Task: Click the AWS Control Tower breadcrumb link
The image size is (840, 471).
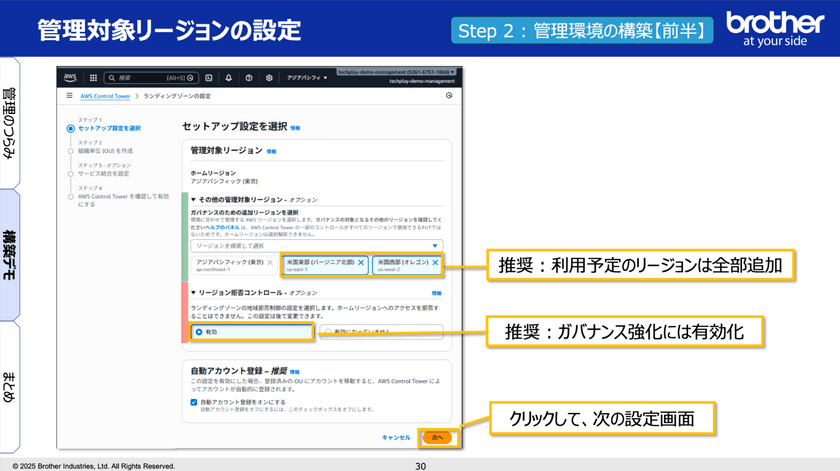Action: pyautogui.click(x=106, y=96)
